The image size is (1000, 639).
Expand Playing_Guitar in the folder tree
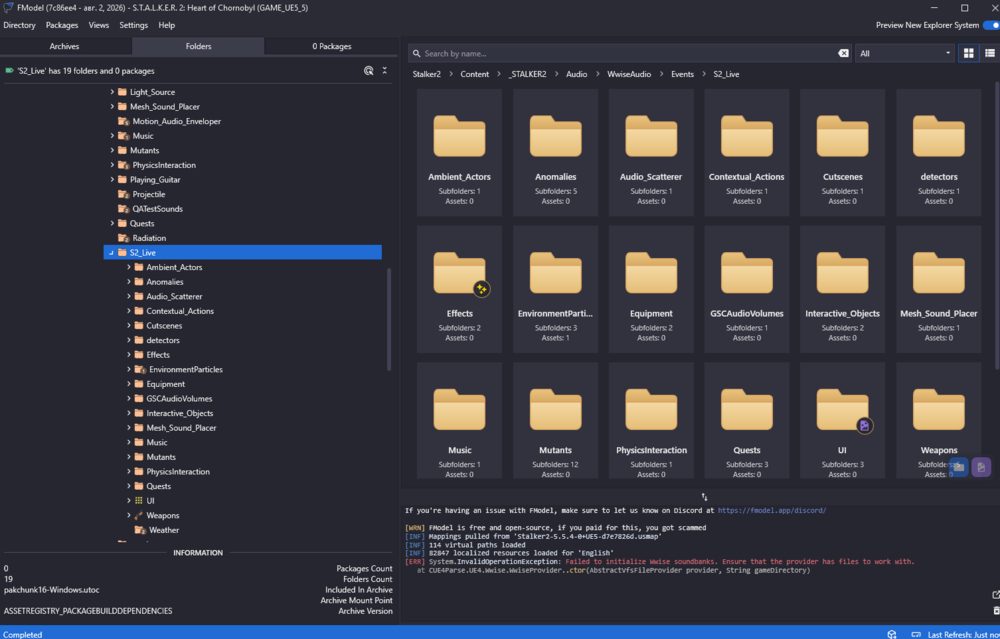pos(112,180)
